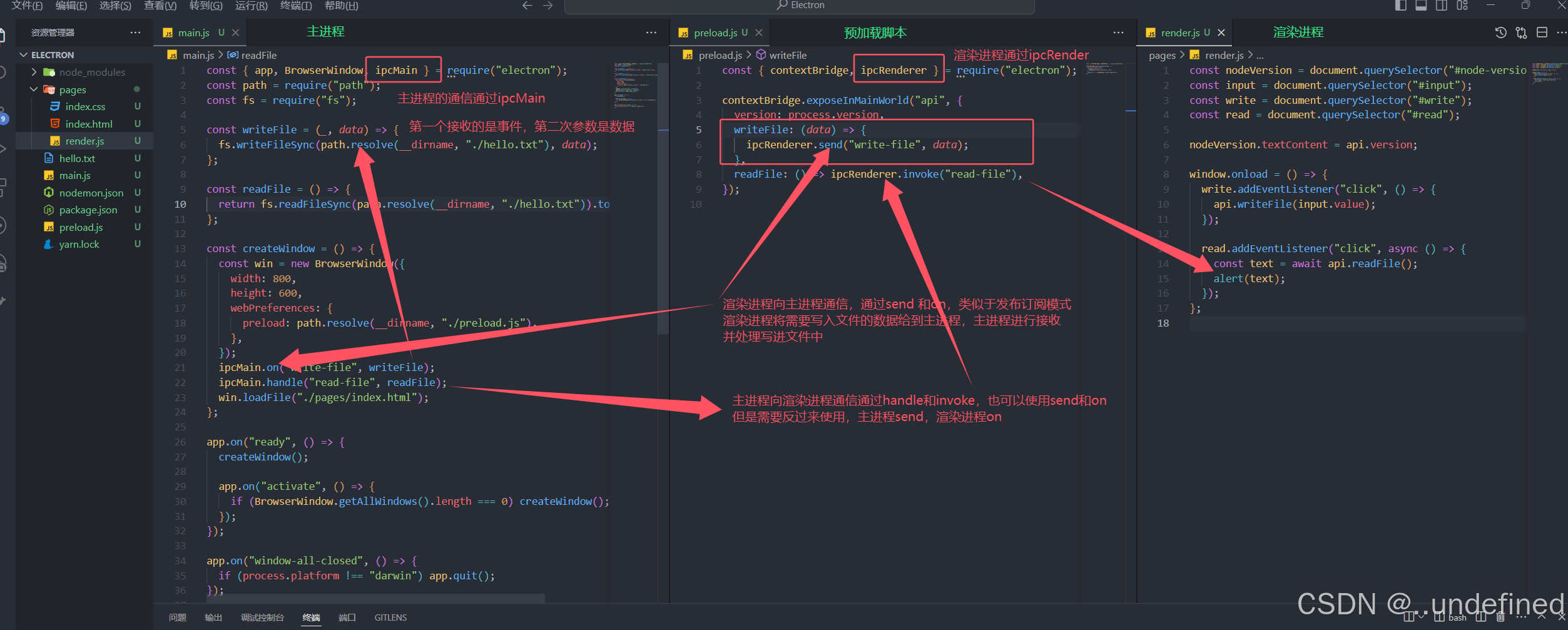Viewport: 1568px width, 630px height.
Task: Place cursor on 'alert(text);' in render.js
Action: tap(1249, 278)
